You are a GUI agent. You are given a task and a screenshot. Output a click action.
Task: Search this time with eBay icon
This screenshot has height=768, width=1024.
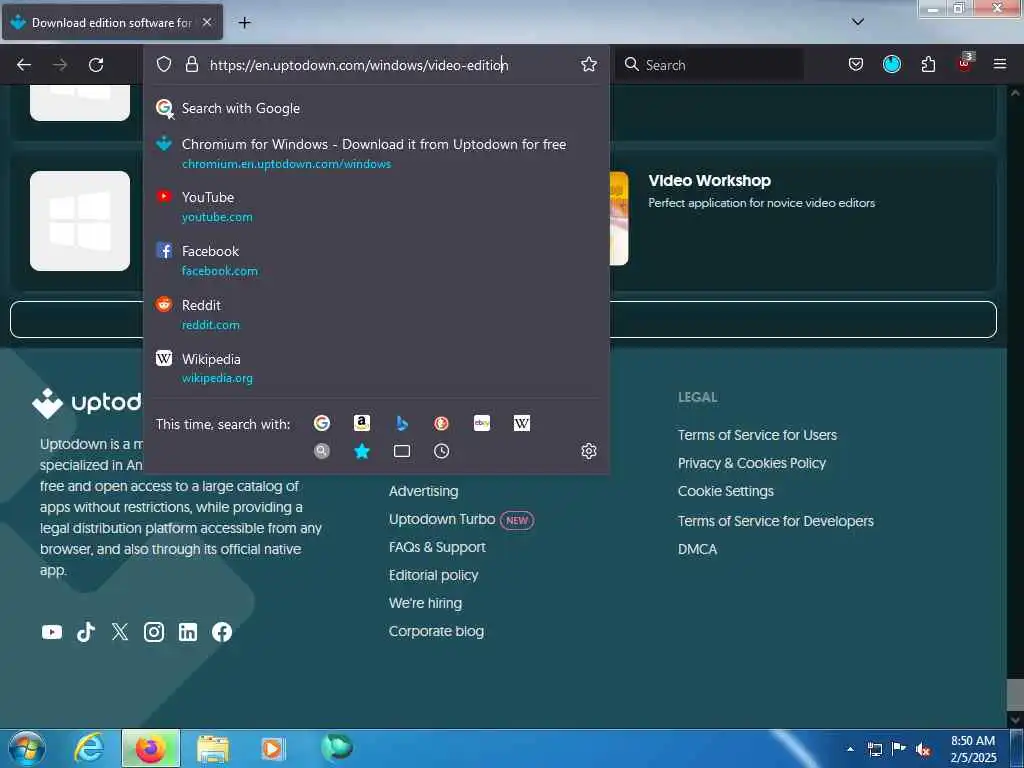pyautogui.click(x=482, y=423)
